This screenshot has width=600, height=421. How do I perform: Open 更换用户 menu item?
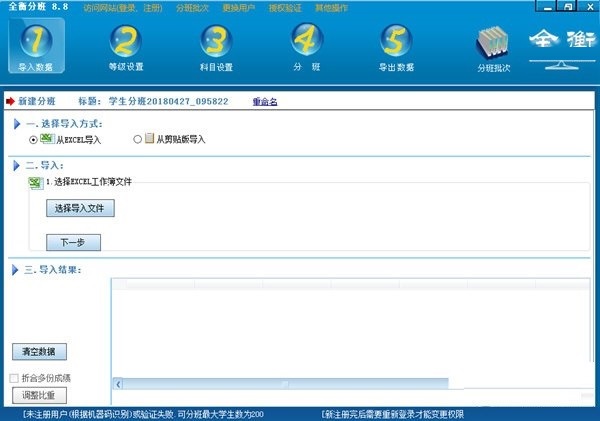pos(252,6)
